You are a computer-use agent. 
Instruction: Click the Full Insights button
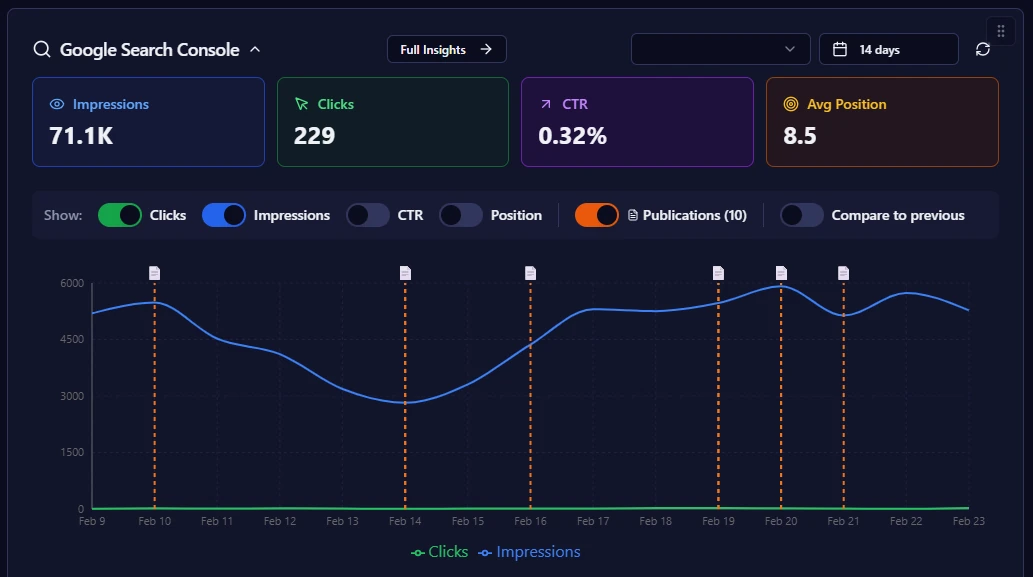446,48
